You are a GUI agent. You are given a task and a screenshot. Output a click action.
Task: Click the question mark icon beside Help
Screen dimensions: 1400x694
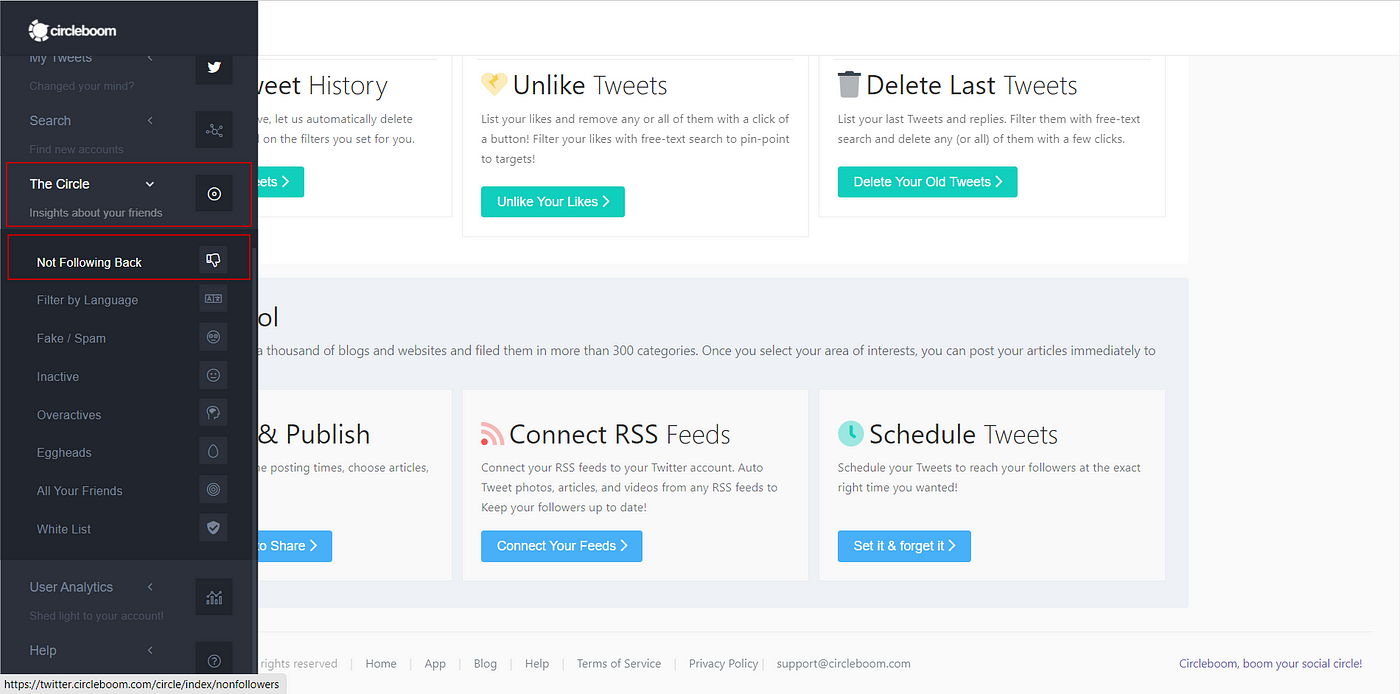pos(214,660)
